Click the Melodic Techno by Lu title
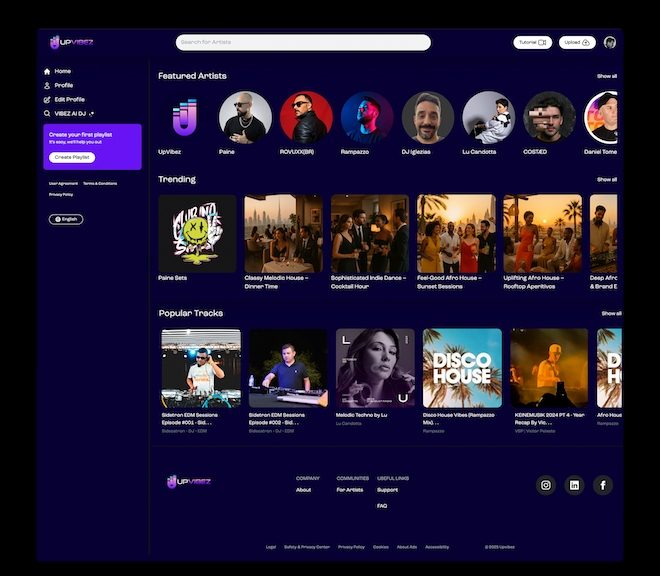660x576 pixels. pyautogui.click(x=362, y=415)
